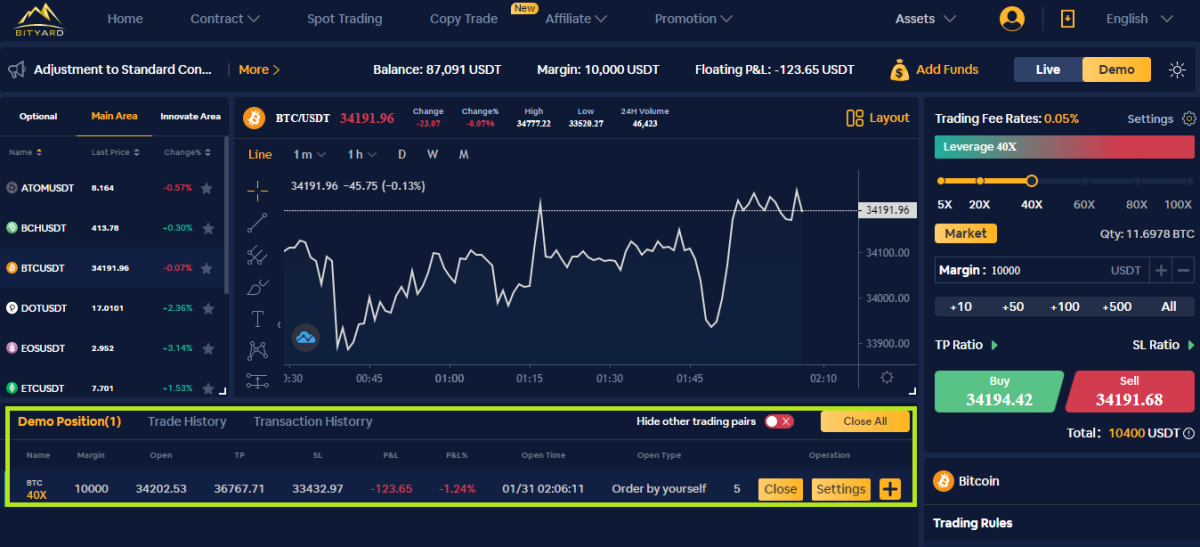This screenshot has width=1200, height=547.
Task: Click the yellow plus icon on position
Action: click(x=890, y=489)
